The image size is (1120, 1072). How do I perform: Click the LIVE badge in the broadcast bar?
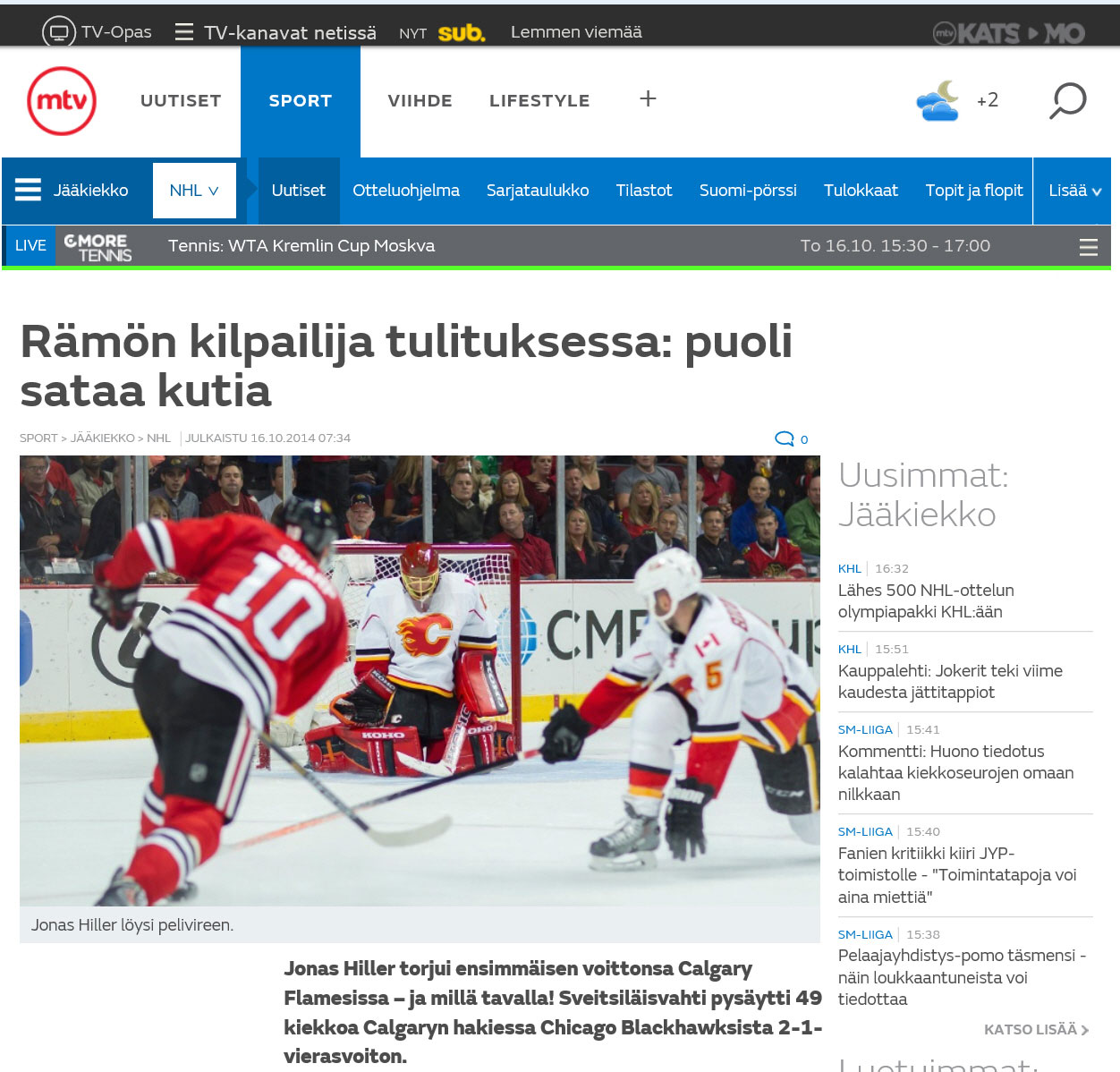(x=30, y=246)
